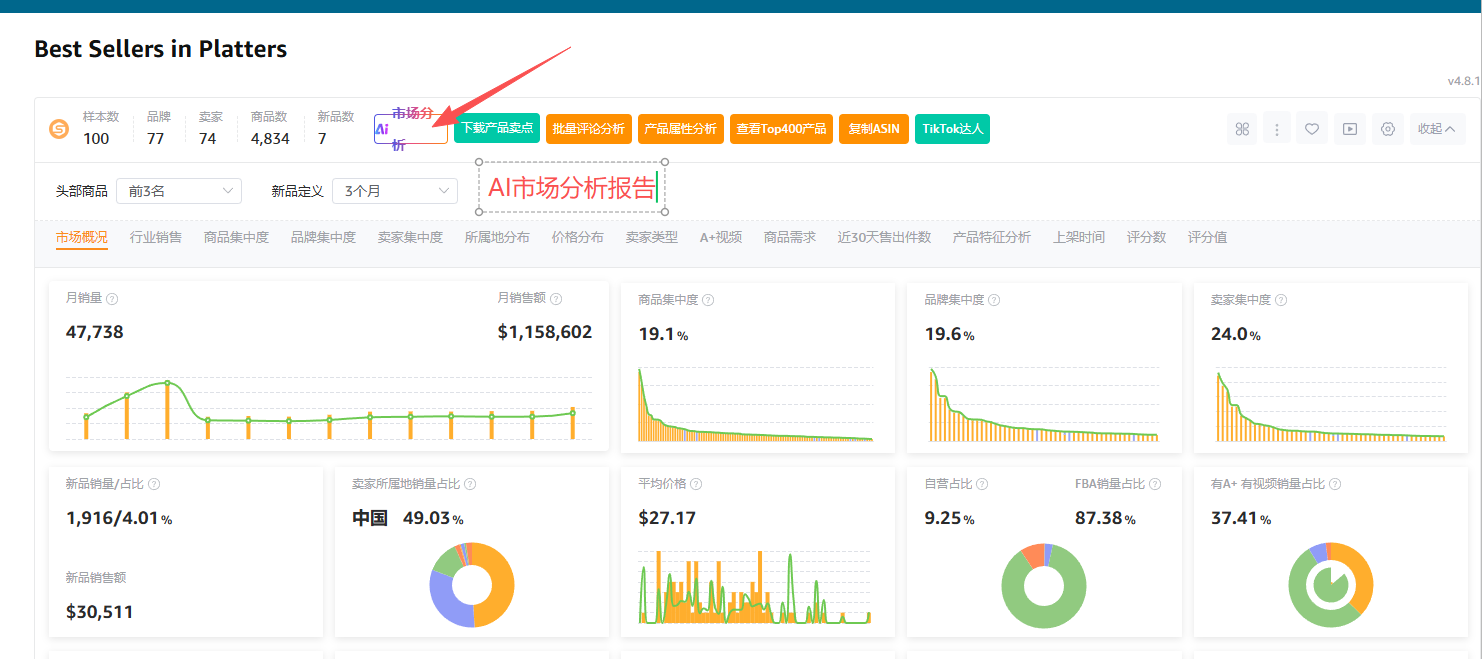Expand the 头部商品 前3名 dropdown
This screenshot has width=1482, height=659.
(179, 191)
